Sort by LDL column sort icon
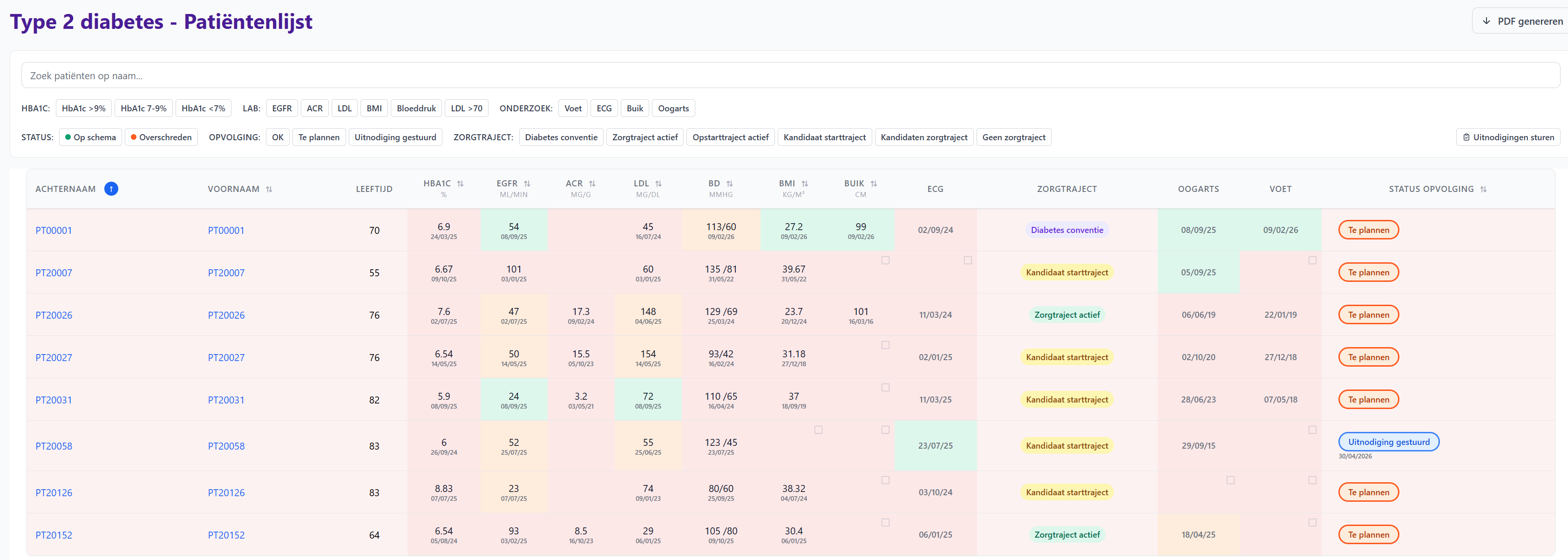The height and width of the screenshot is (560, 1568). pyautogui.click(x=658, y=184)
